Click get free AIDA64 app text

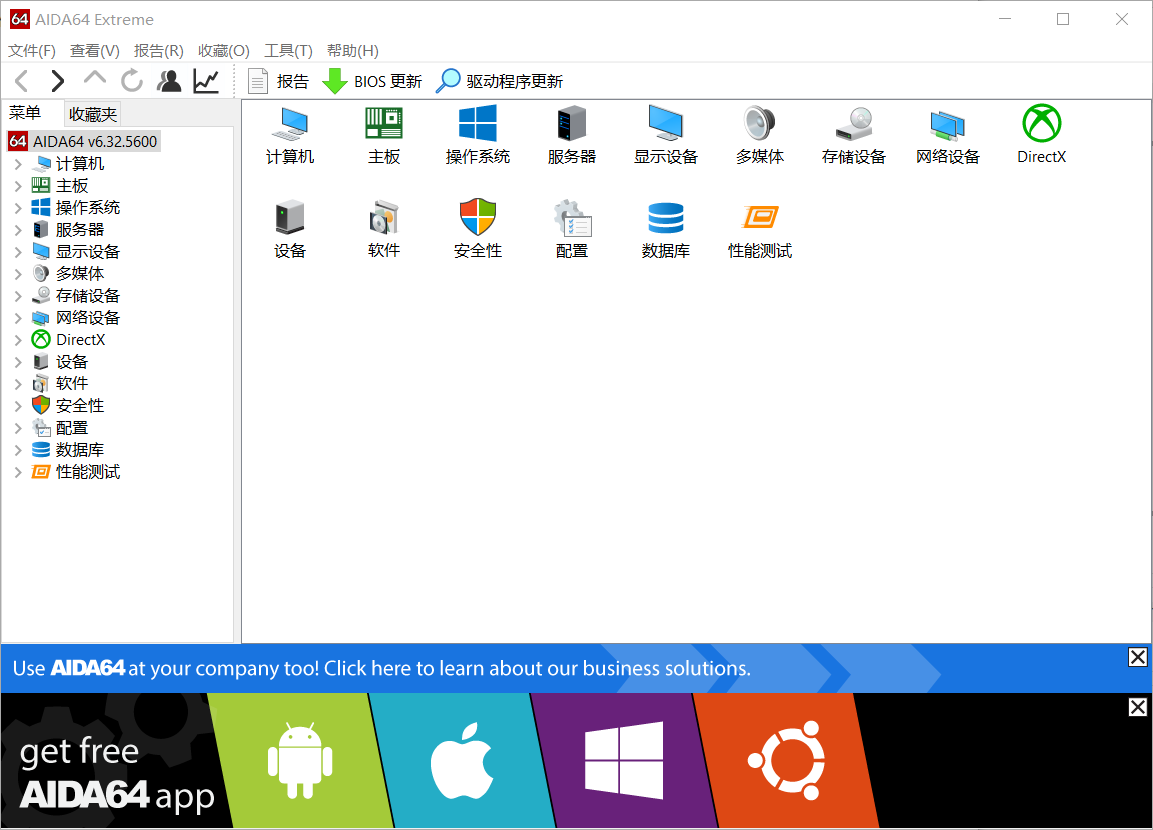pyautogui.click(x=116, y=774)
